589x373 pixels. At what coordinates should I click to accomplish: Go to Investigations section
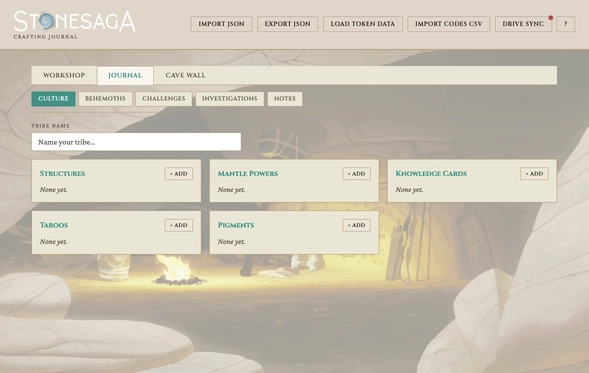[x=230, y=98]
